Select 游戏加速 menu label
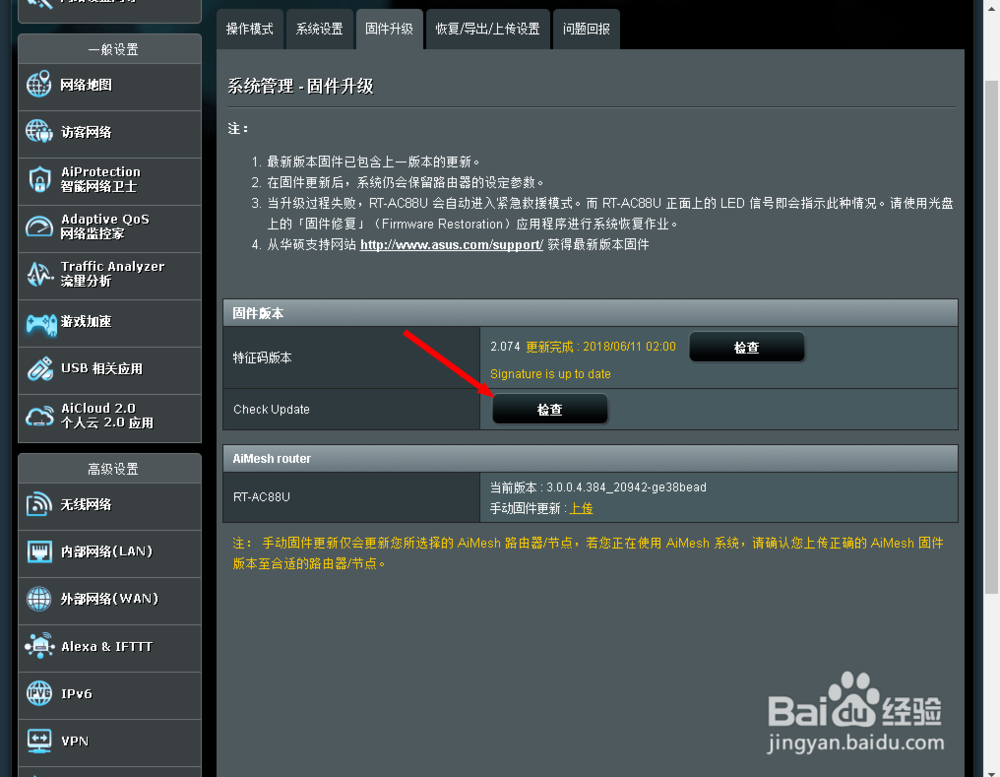 [86, 321]
